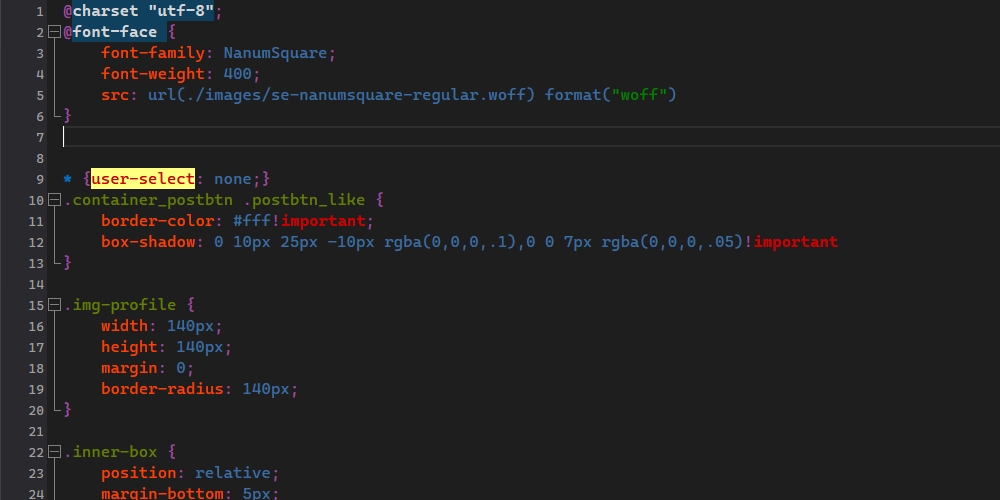The width and height of the screenshot is (1000, 500).
Task: Click the "utf-8" string on line 1
Action: pos(181,11)
